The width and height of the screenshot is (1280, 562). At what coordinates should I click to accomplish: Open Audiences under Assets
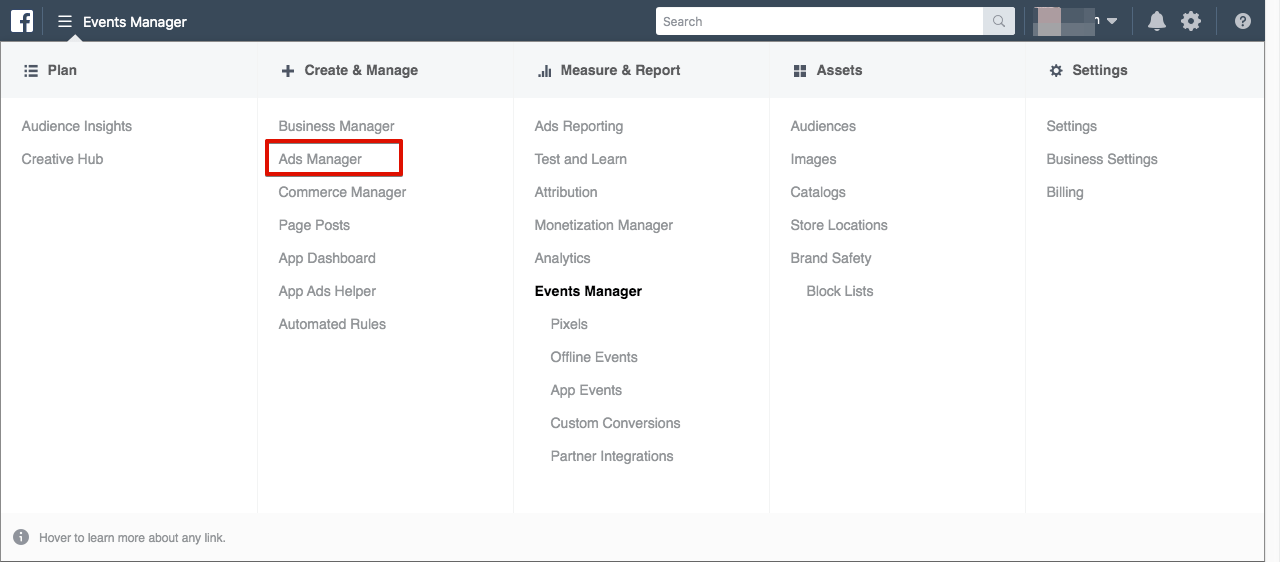point(823,126)
